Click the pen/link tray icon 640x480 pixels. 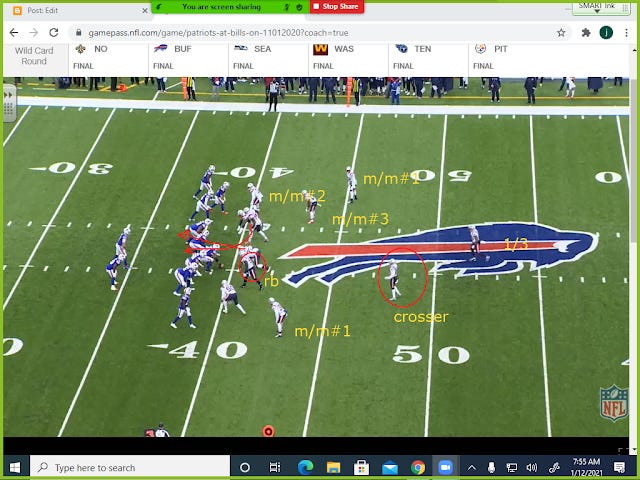pyautogui.click(x=554, y=467)
